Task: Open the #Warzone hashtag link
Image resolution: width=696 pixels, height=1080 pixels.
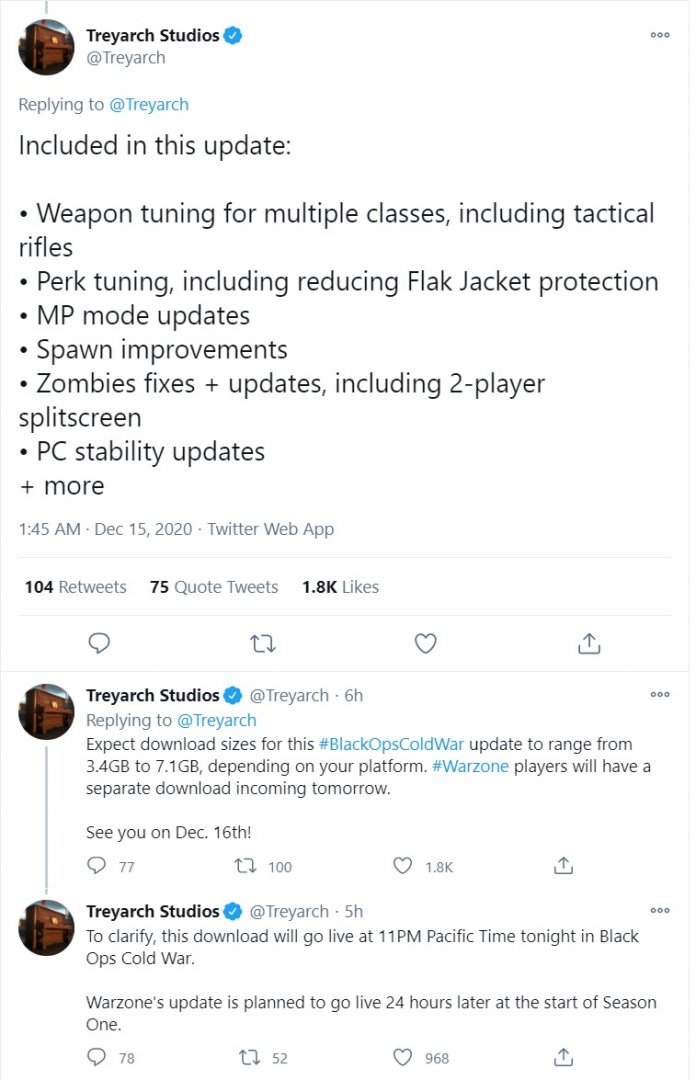Action: point(473,766)
